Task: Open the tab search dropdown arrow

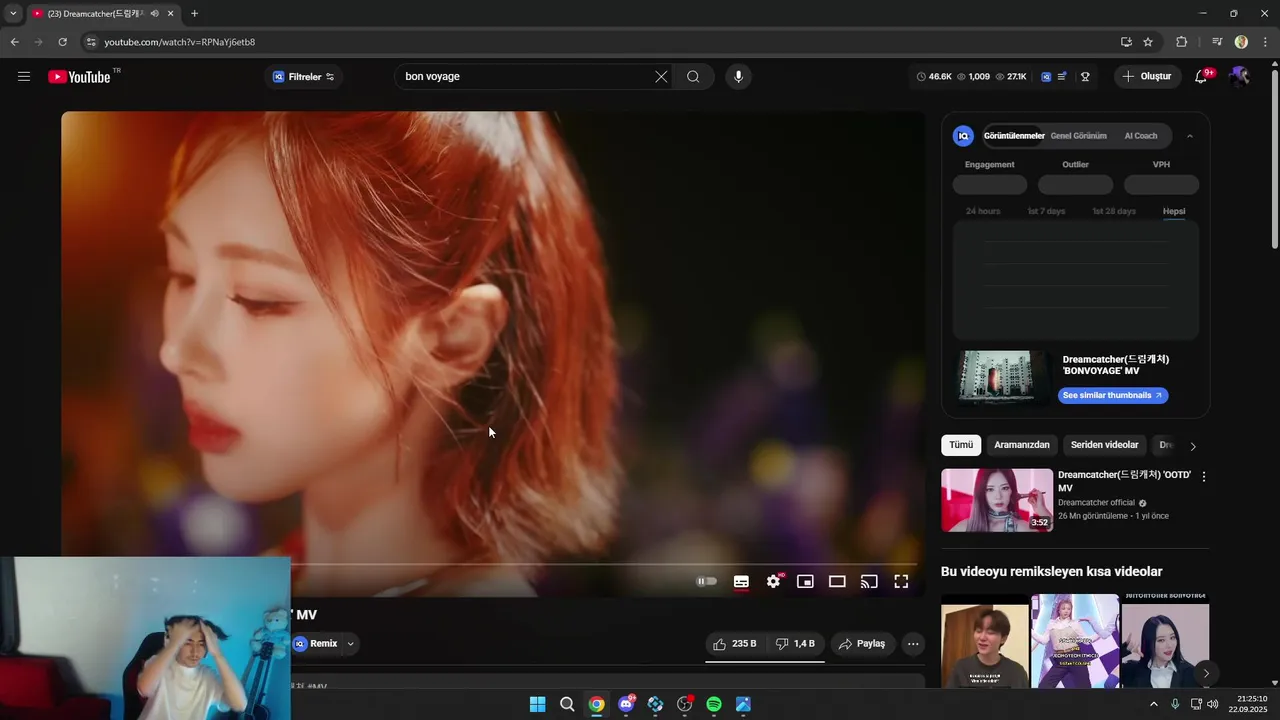Action: click(13, 14)
